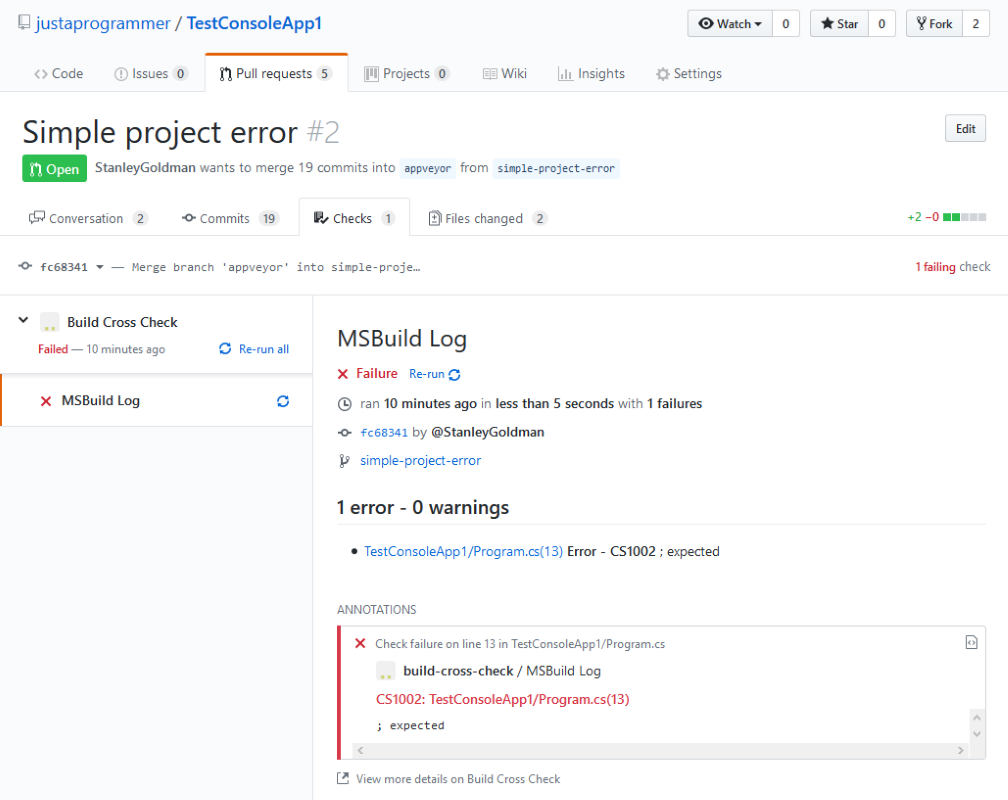Screen dimensions: 1008x800
Task: Click the simple-project-error head branch label
Action: 556,168
